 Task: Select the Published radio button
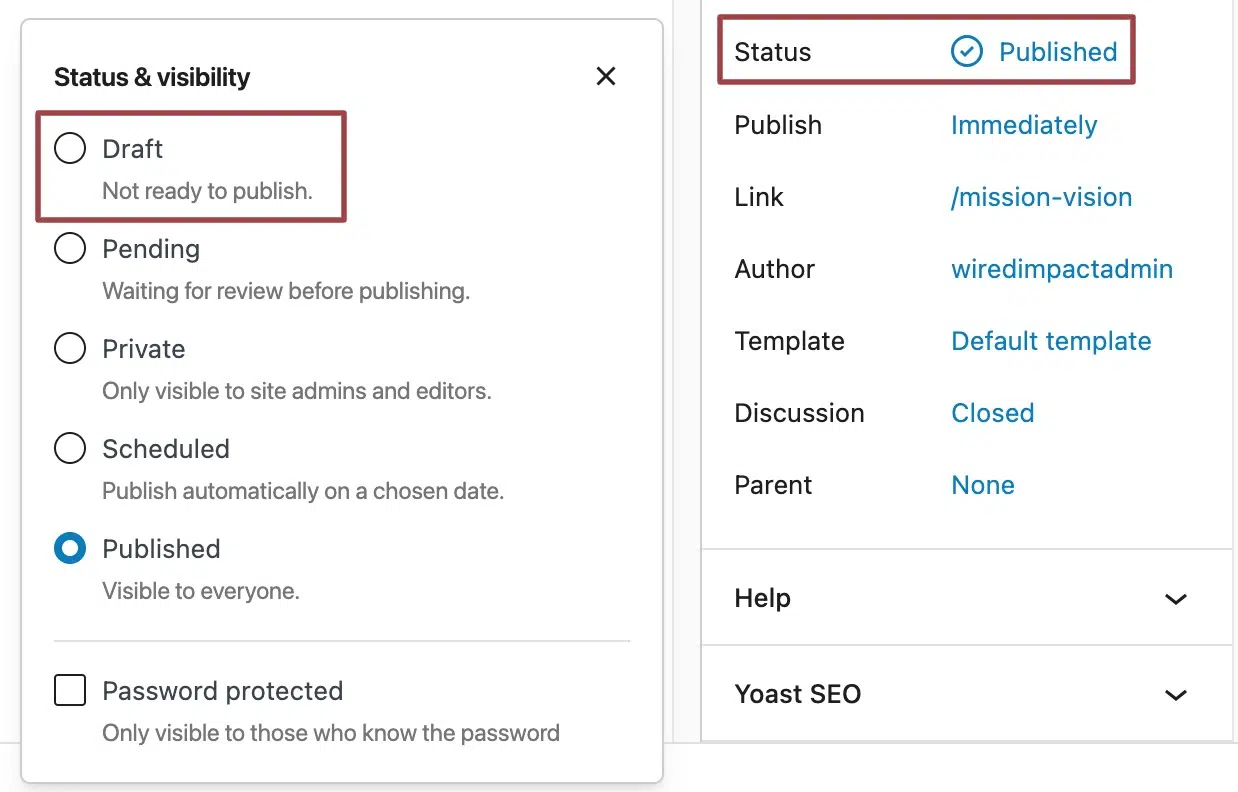click(70, 548)
